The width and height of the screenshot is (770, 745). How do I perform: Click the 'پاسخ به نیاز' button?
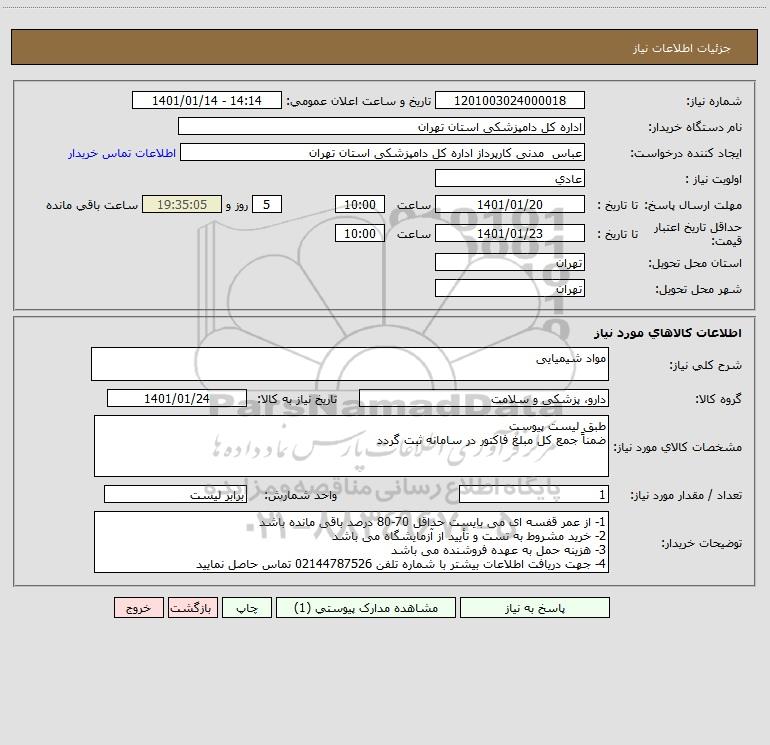tap(534, 607)
